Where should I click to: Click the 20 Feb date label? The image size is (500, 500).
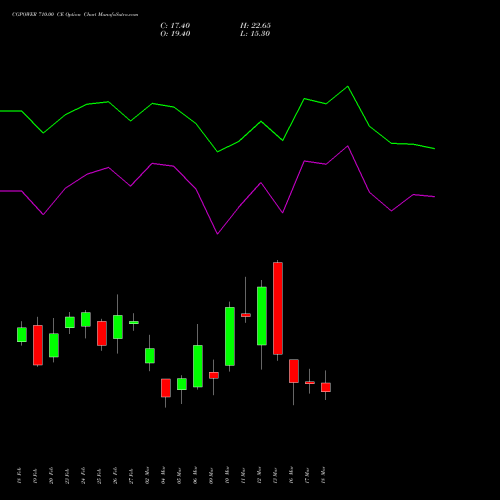coord(51,476)
